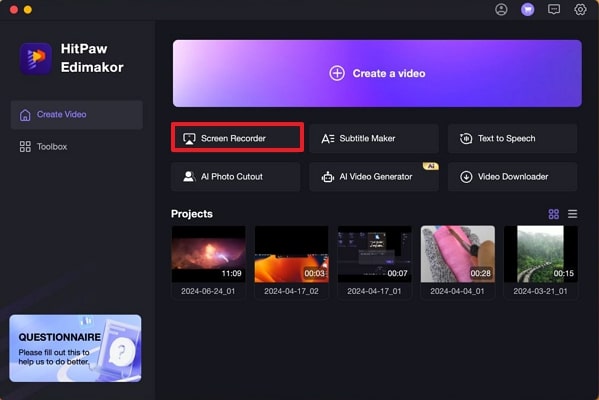599x400 pixels.
Task: Launch the AI Video Generator tool
Action: (x=374, y=177)
